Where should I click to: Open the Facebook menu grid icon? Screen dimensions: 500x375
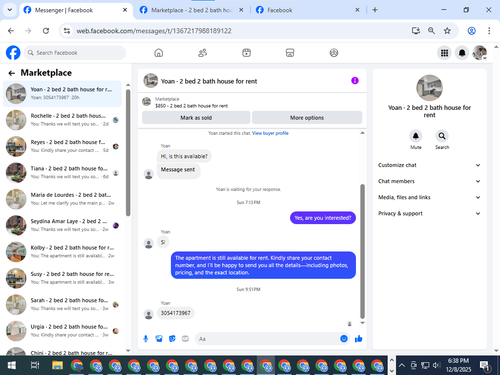[444, 53]
